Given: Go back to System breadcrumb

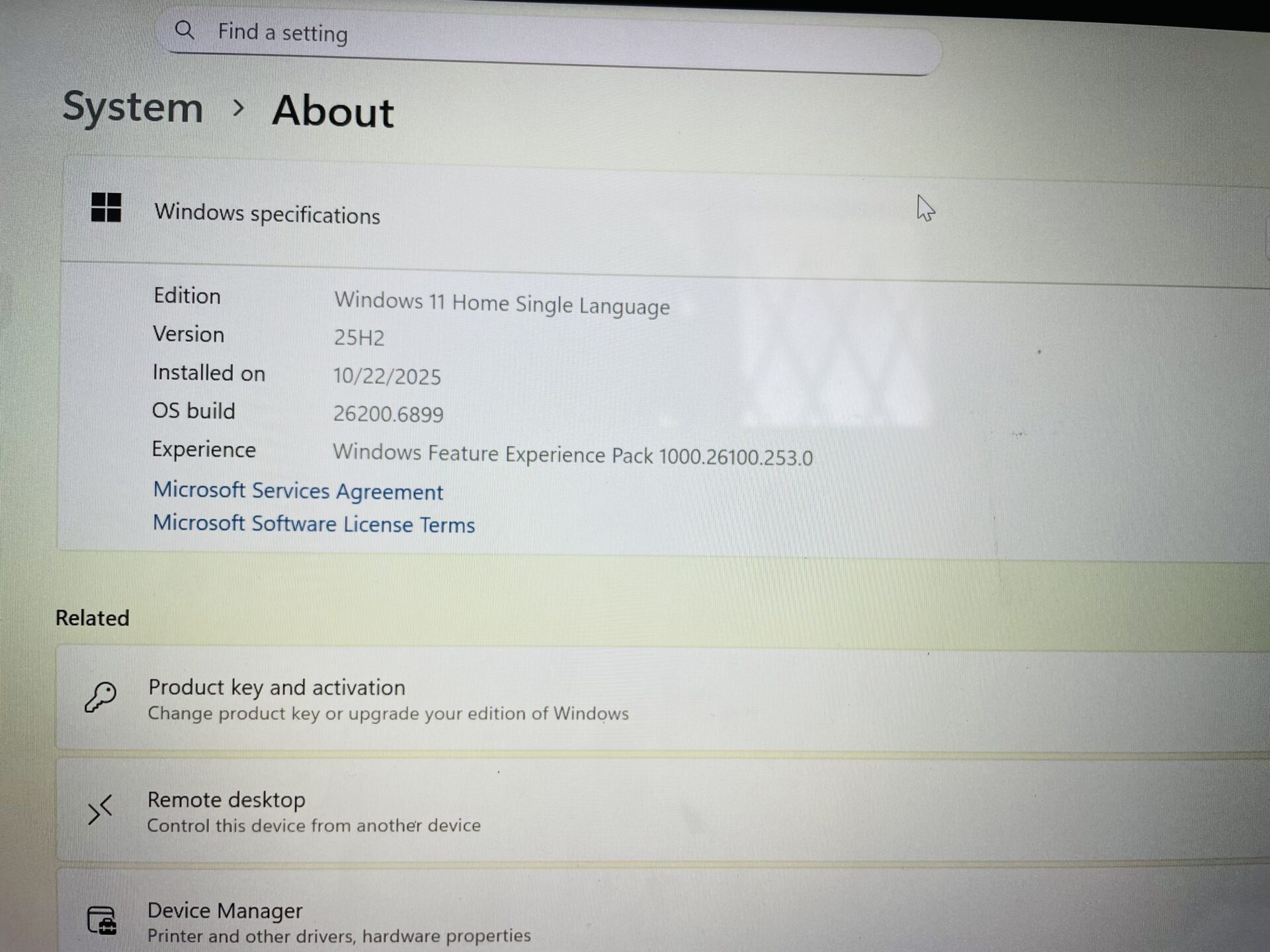Looking at the screenshot, I should point(133,107).
